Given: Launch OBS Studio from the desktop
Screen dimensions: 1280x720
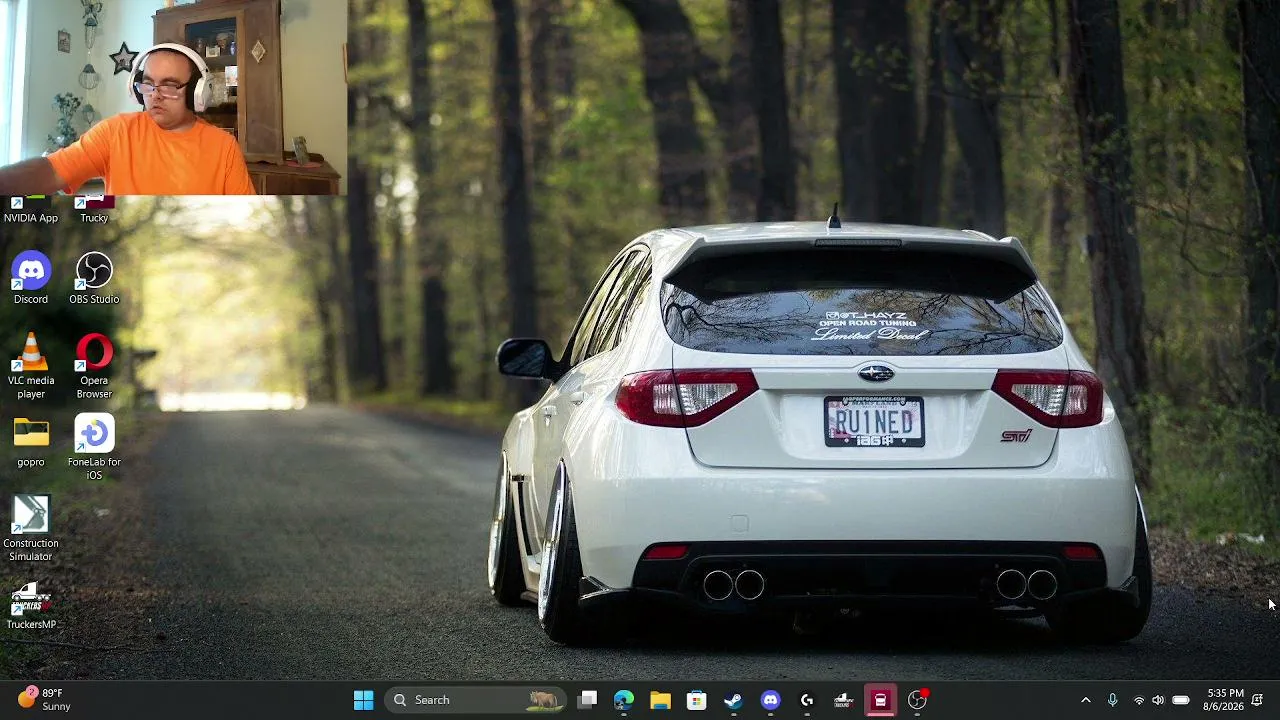Looking at the screenshot, I should click(94, 278).
